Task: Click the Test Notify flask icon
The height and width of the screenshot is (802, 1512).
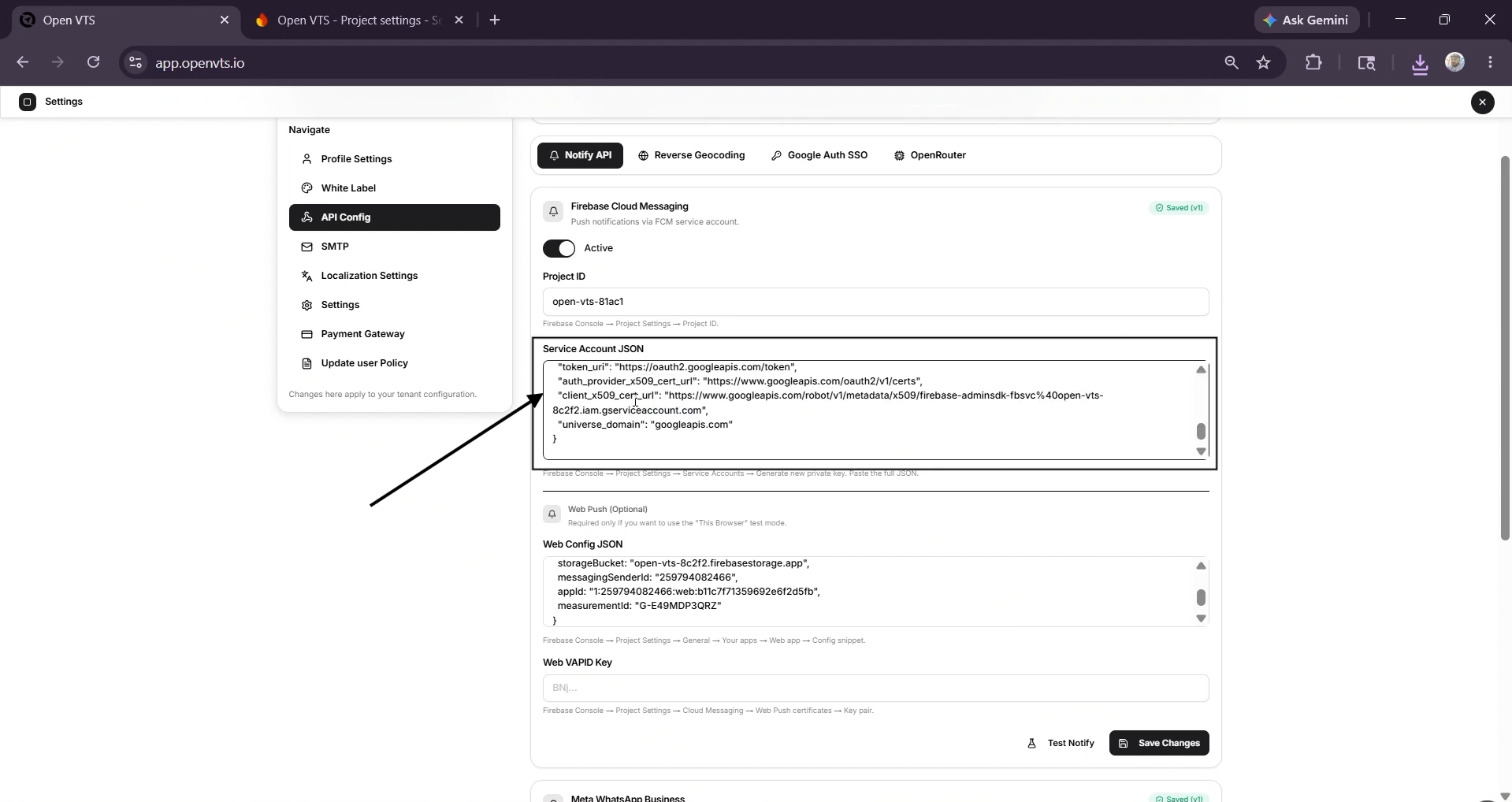Action: tap(1031, 743)
